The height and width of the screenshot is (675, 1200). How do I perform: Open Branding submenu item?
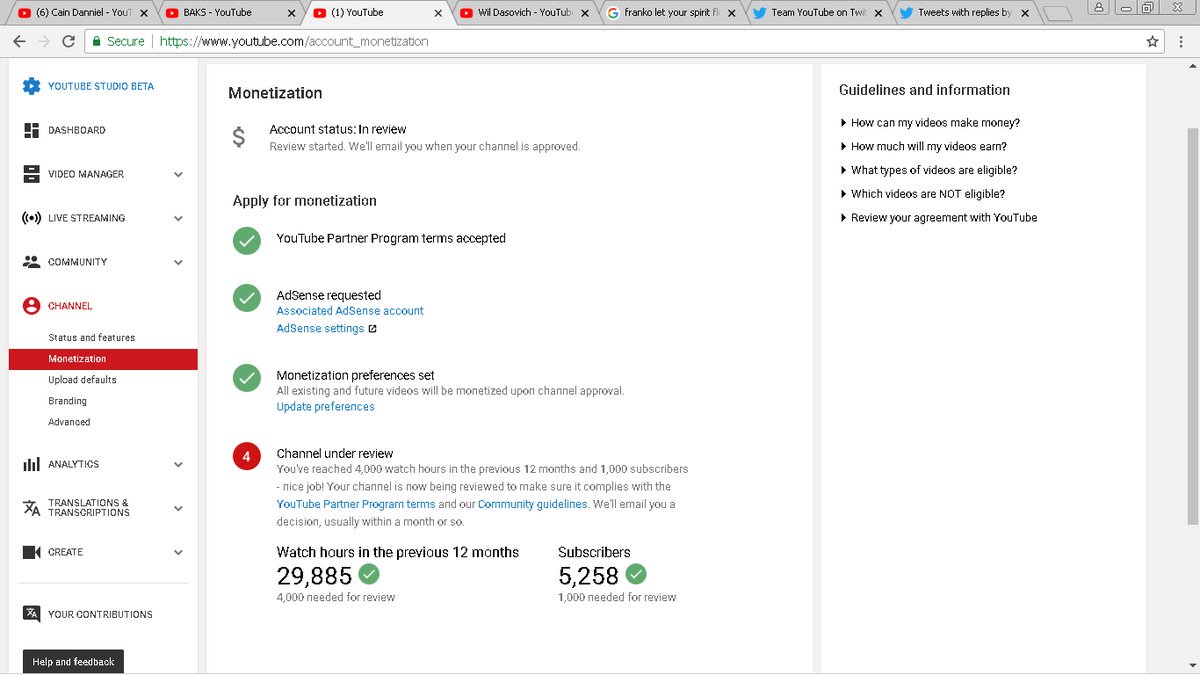pos(67,401)
